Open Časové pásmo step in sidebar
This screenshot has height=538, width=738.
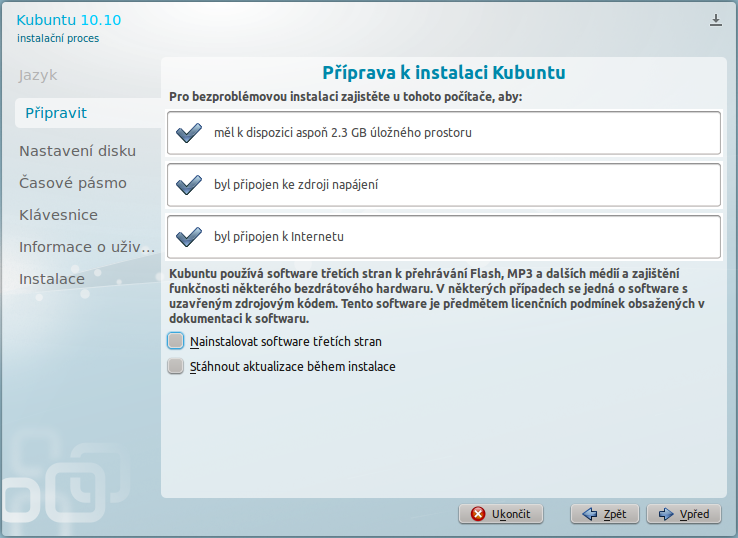coord(73,183)
